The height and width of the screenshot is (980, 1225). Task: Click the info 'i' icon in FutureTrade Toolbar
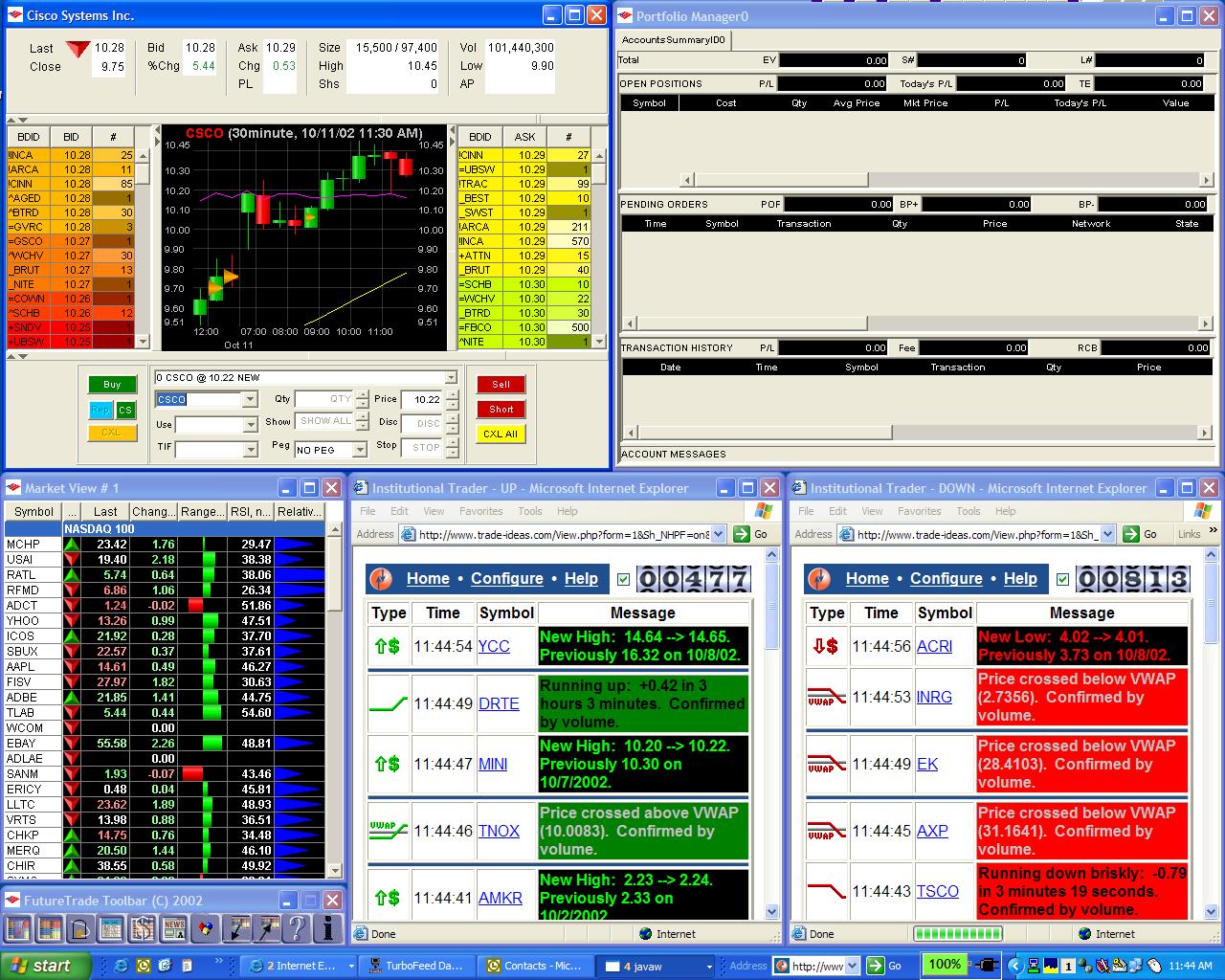328,927
